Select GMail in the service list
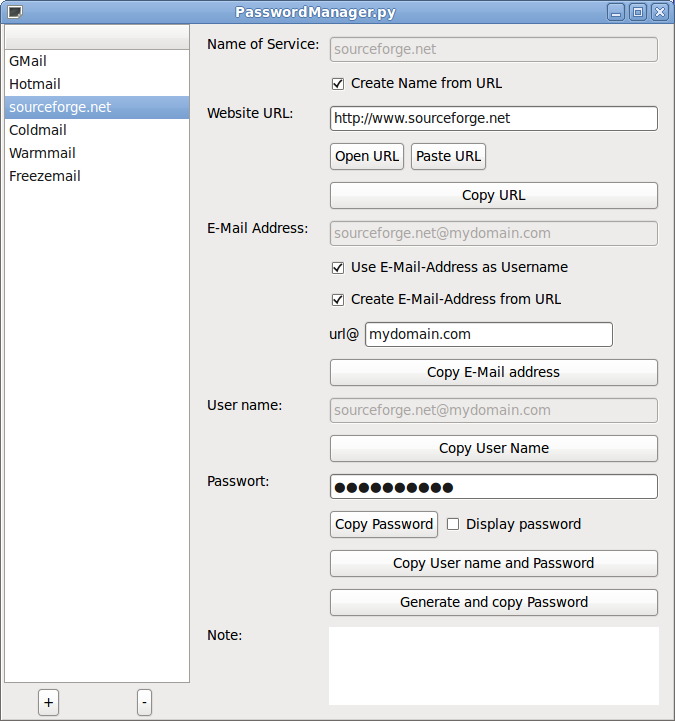This screenshot has width=675, height=721. click(x=97, y=61)
